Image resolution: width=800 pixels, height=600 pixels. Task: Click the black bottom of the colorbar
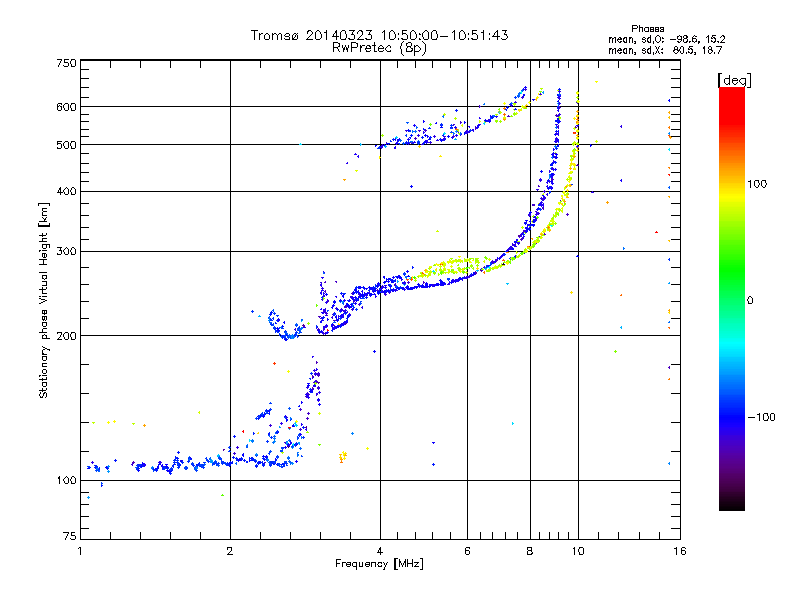(x=732, y=503)
